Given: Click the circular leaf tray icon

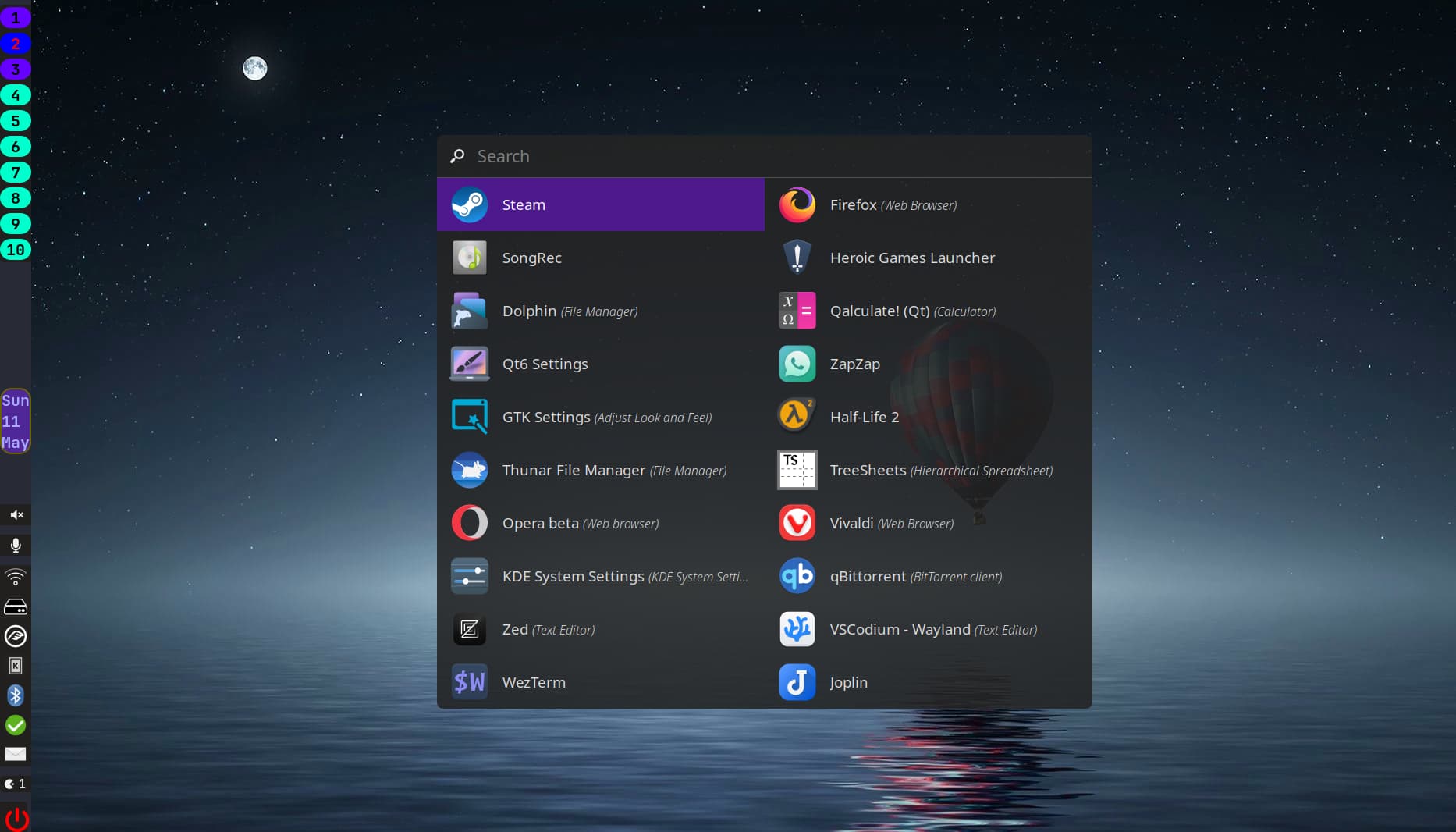Looking at the screenshot, I should tap(16, 636).
